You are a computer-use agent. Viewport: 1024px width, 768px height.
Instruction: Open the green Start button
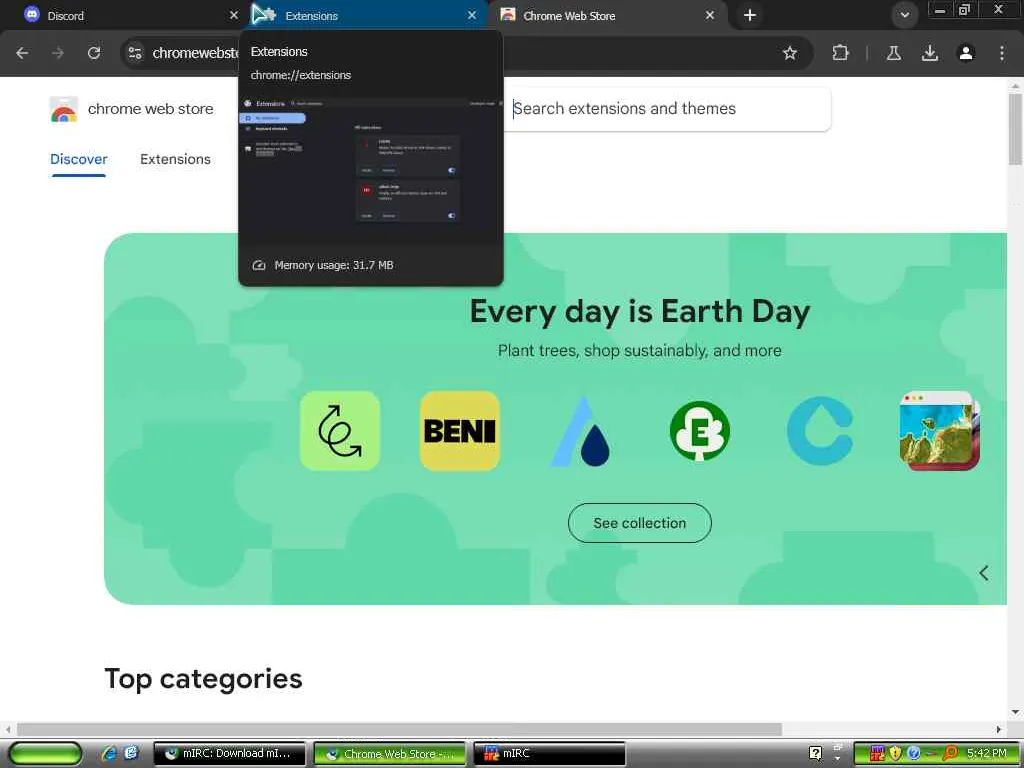click(x=46, y=754)
